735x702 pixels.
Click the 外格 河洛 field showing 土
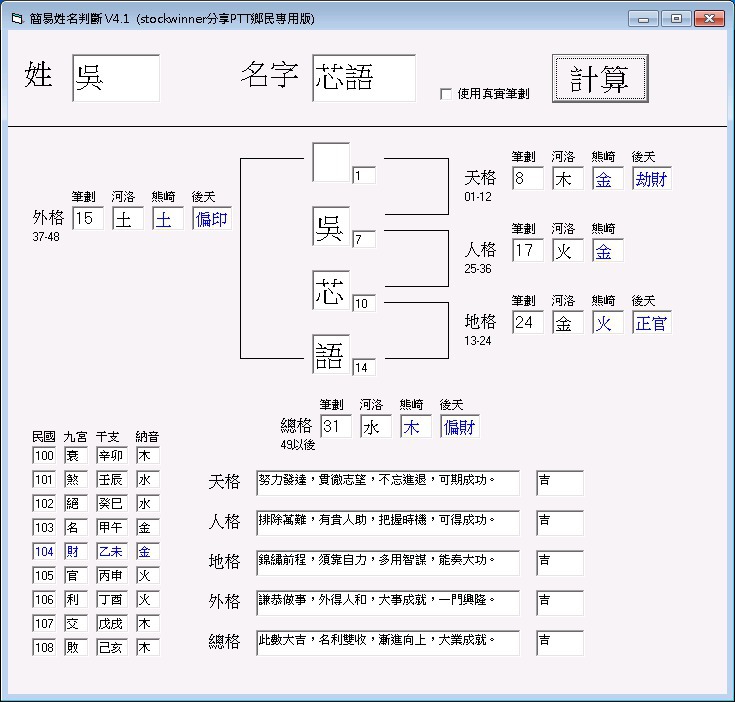click(x=128, y=218)
